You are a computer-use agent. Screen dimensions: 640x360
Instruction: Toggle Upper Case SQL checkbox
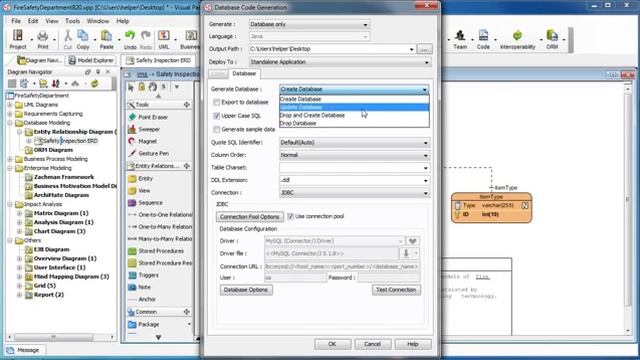[x=217, y=116]
